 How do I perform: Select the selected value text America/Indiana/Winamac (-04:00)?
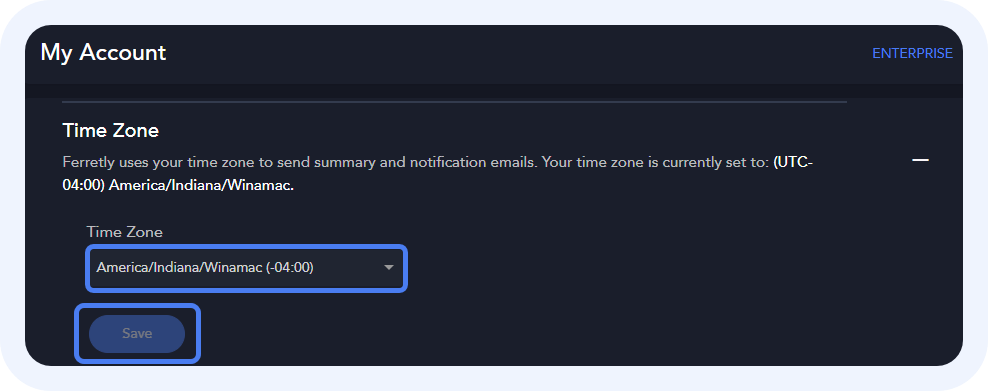[x=205, y=268]
